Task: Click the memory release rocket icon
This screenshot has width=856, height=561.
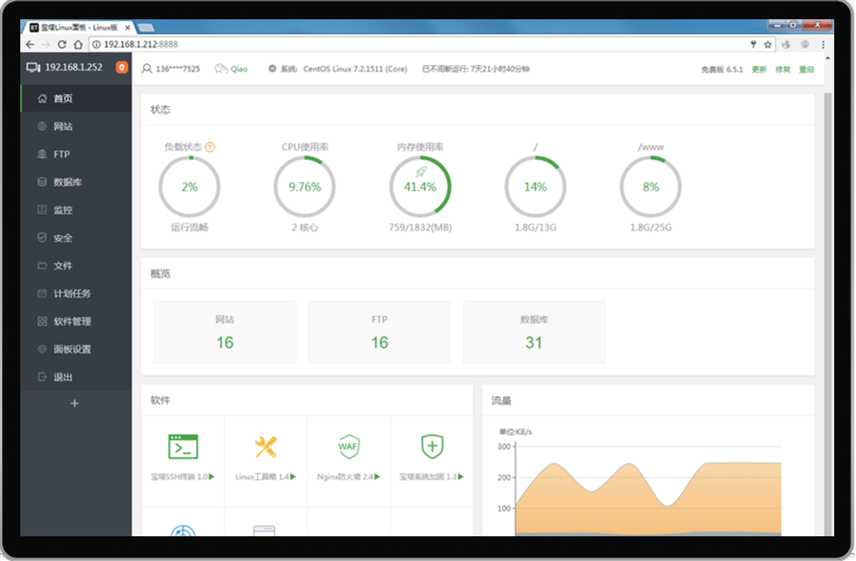Action: click(420, 172)
